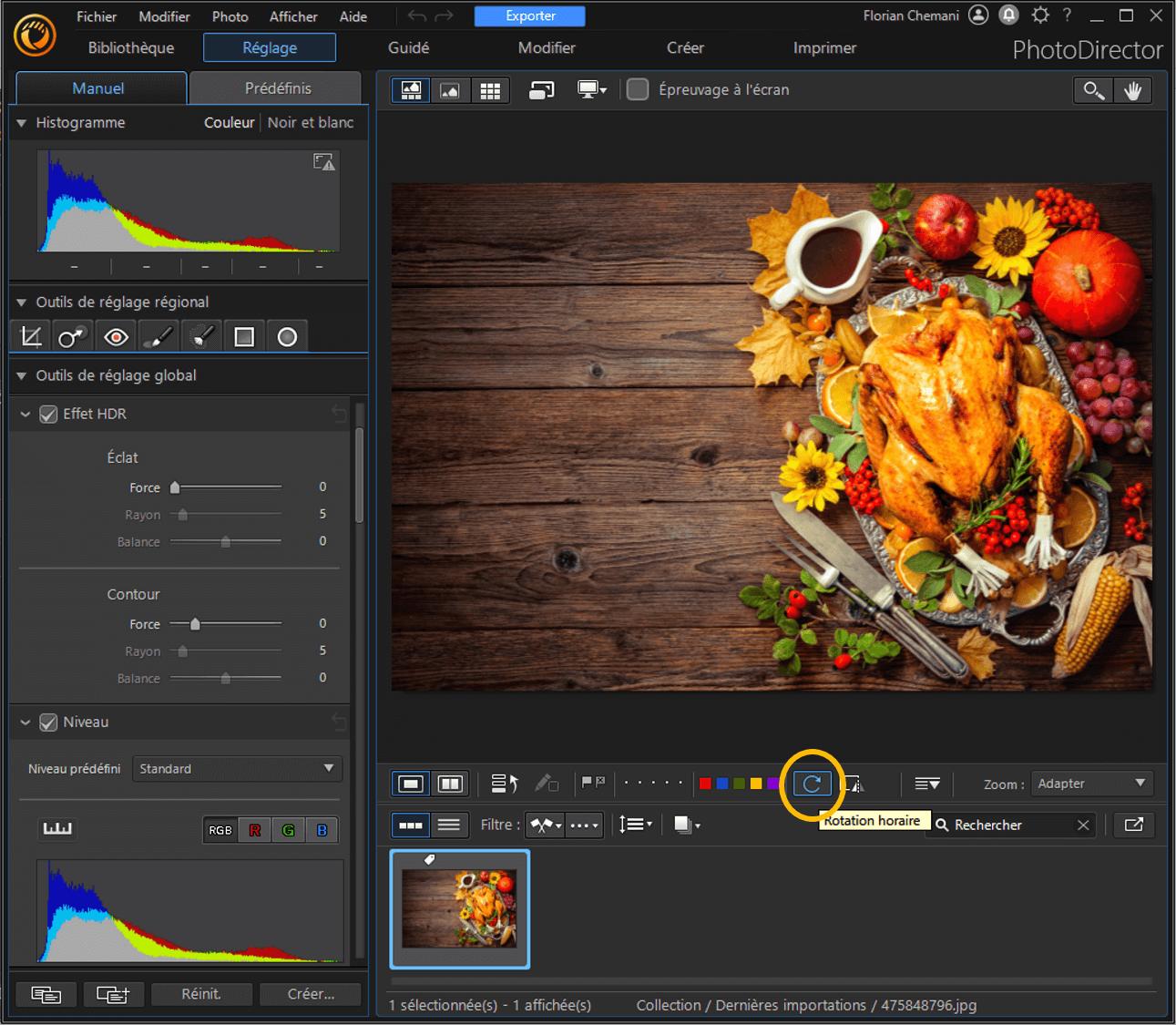Collapse the Histogramme section
Viewport: 1176px width, 1025px height.
22,123
